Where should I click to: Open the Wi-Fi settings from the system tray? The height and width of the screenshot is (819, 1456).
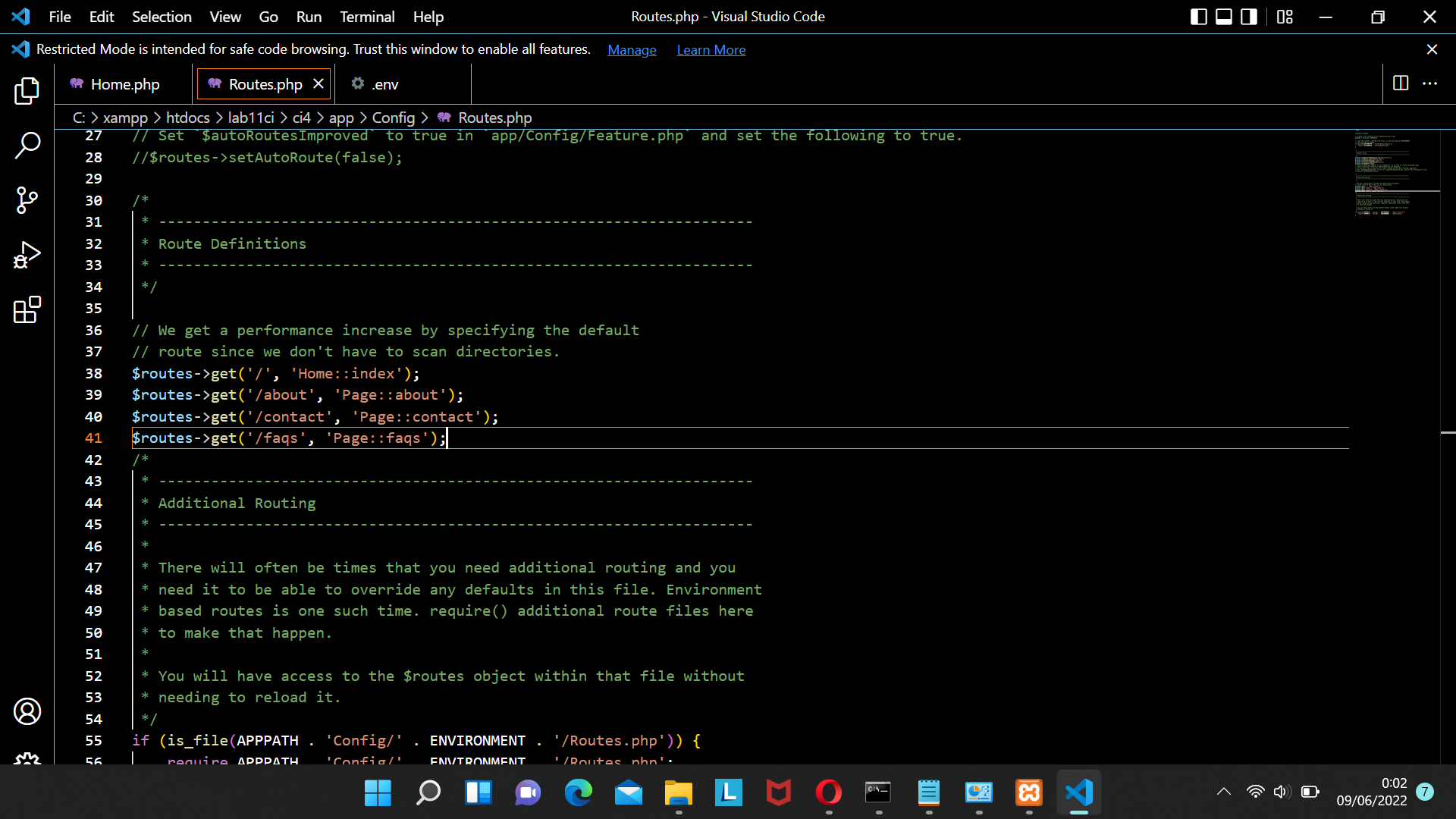[x=1255, y=792]
